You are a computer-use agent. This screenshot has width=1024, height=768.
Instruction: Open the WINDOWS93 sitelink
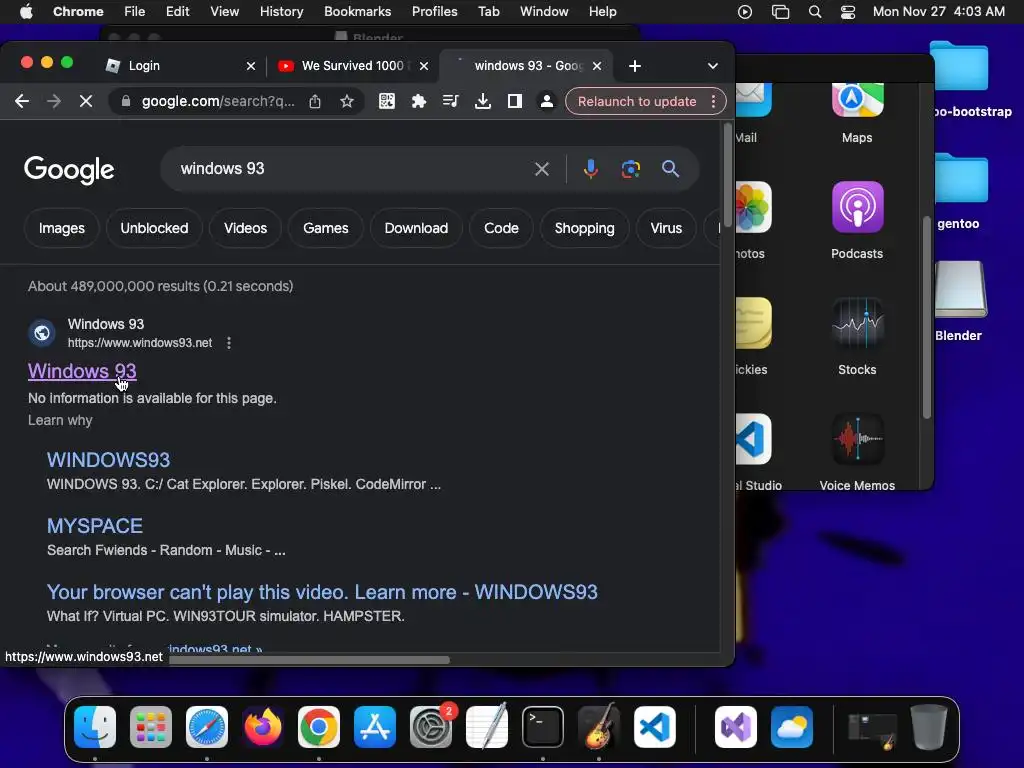108,460
